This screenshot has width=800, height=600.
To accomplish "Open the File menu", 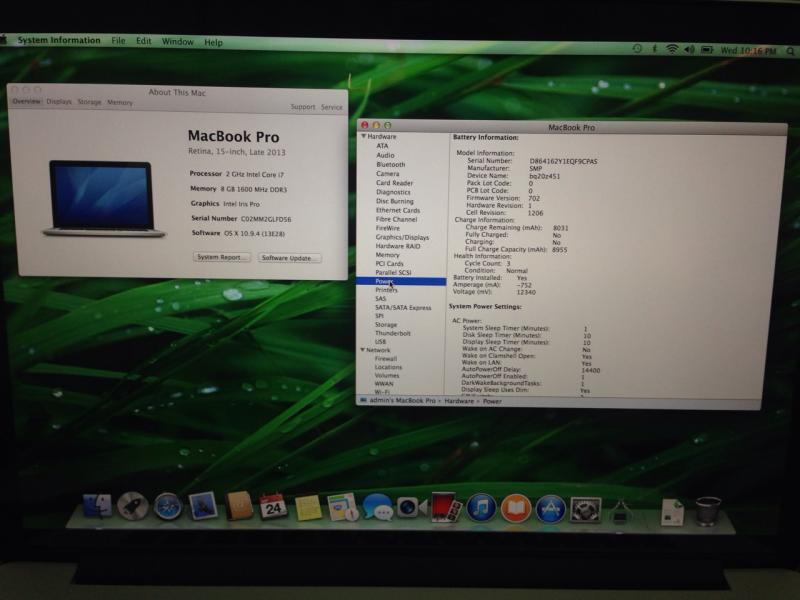I will 118,40.
